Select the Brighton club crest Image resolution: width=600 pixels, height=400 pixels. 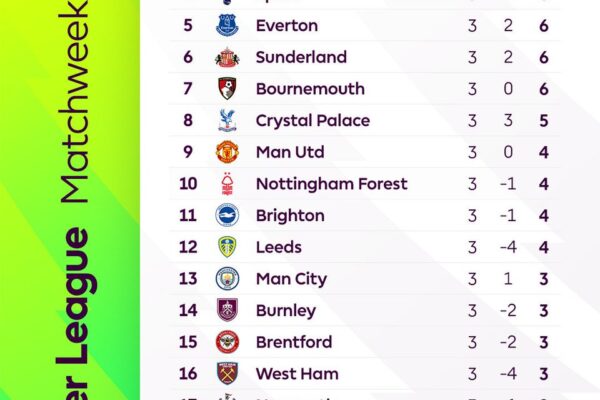228,215
